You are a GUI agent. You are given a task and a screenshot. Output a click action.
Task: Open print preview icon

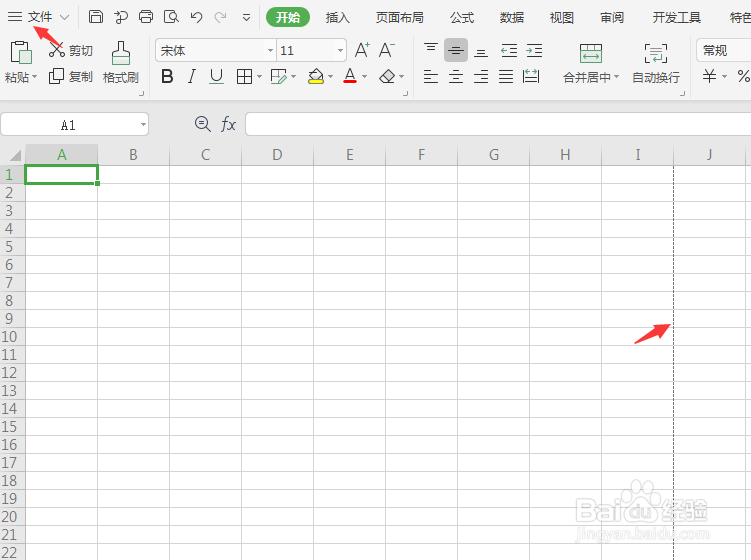(171, 17)
